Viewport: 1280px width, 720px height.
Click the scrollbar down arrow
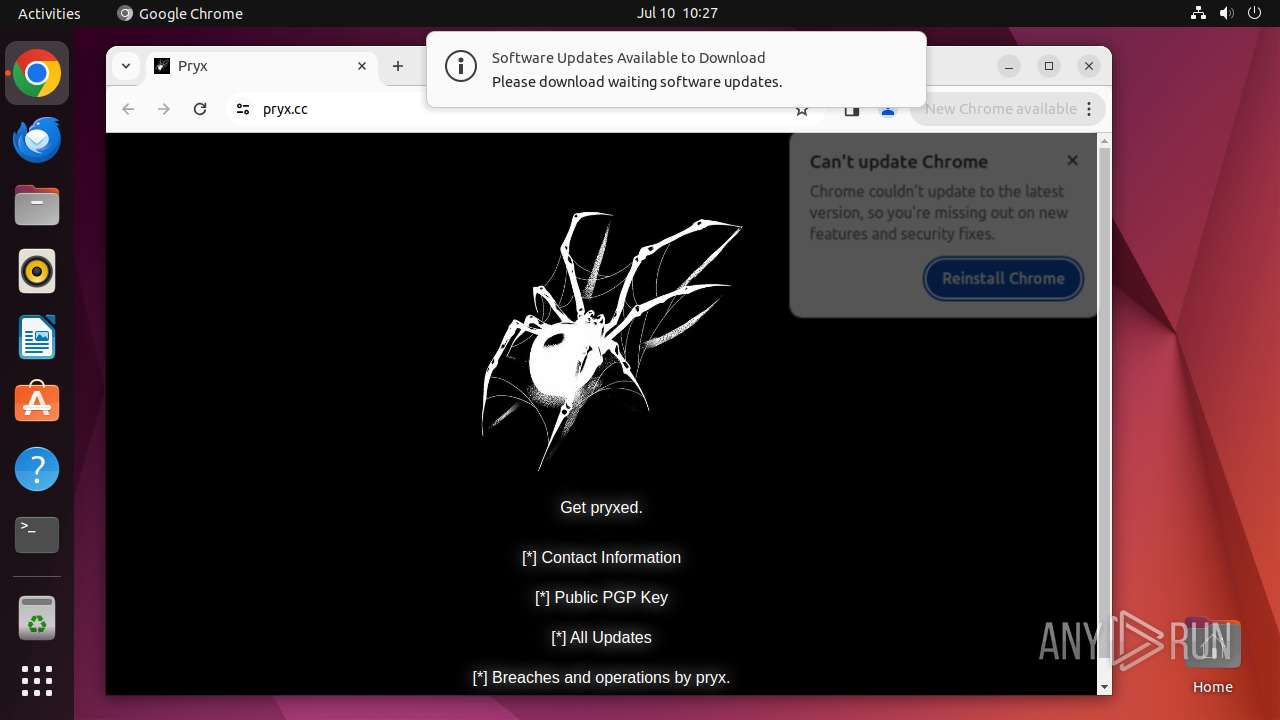(1104, 687)
